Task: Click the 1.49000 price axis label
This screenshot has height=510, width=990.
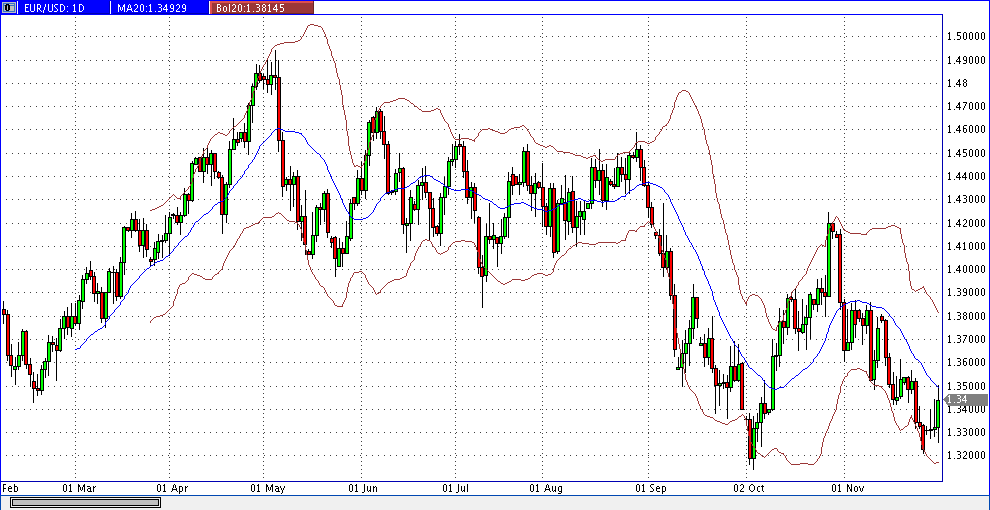Action: (x=966, y=60)
